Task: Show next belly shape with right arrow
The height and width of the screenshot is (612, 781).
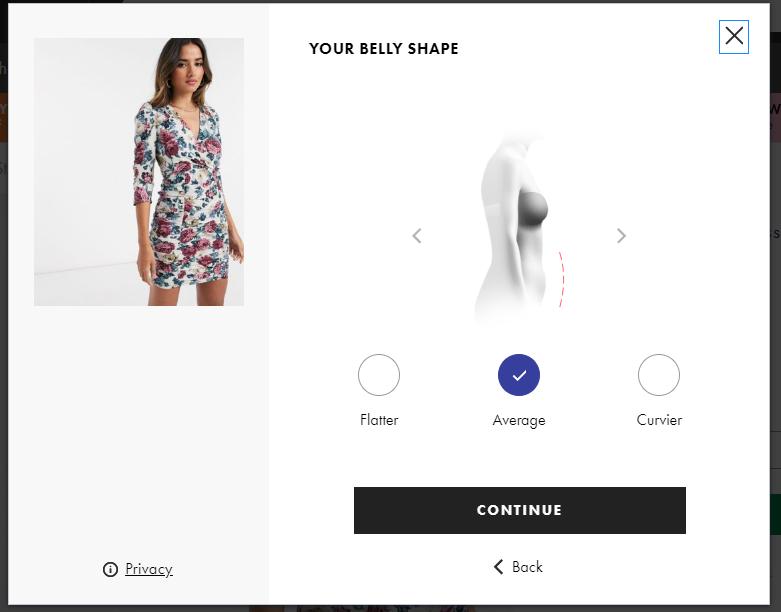Action: pos(621,236)
